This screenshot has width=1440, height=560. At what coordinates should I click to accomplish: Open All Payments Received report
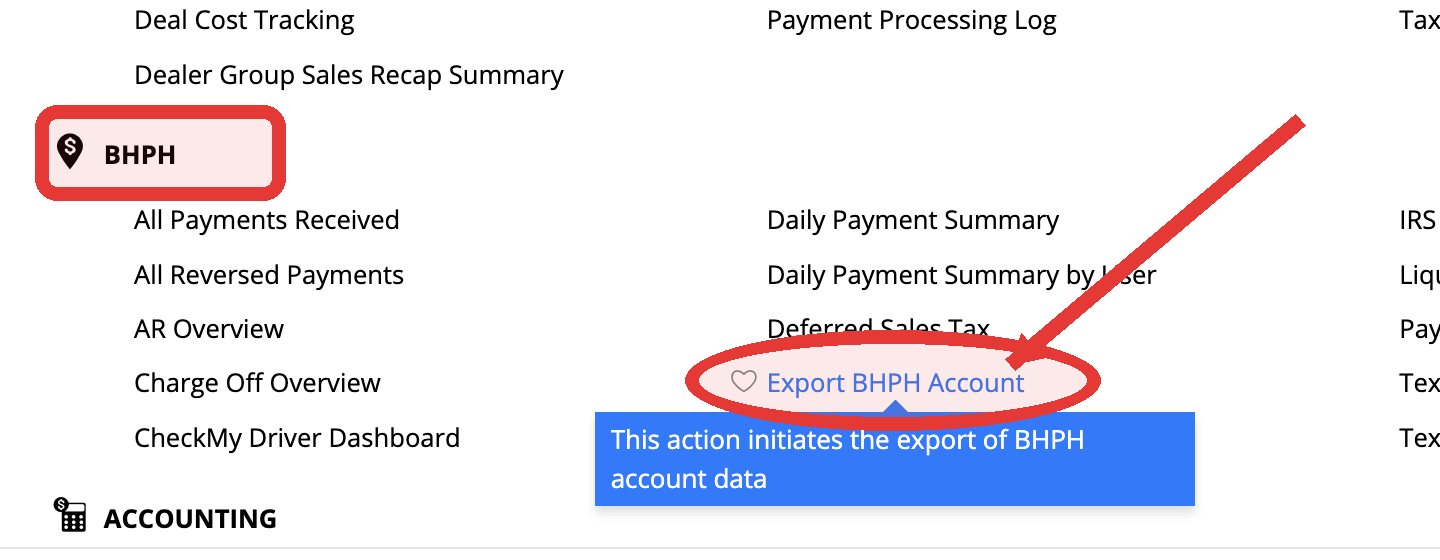(267, 220)
